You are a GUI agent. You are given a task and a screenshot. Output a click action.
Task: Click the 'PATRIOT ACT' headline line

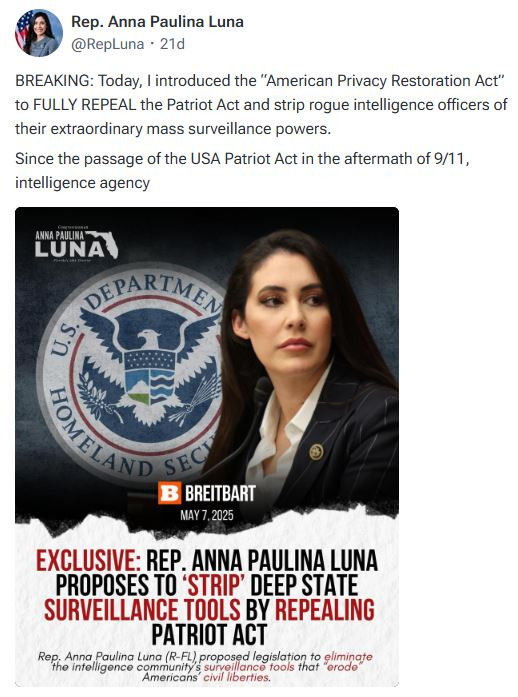click(x=209, y=634)
